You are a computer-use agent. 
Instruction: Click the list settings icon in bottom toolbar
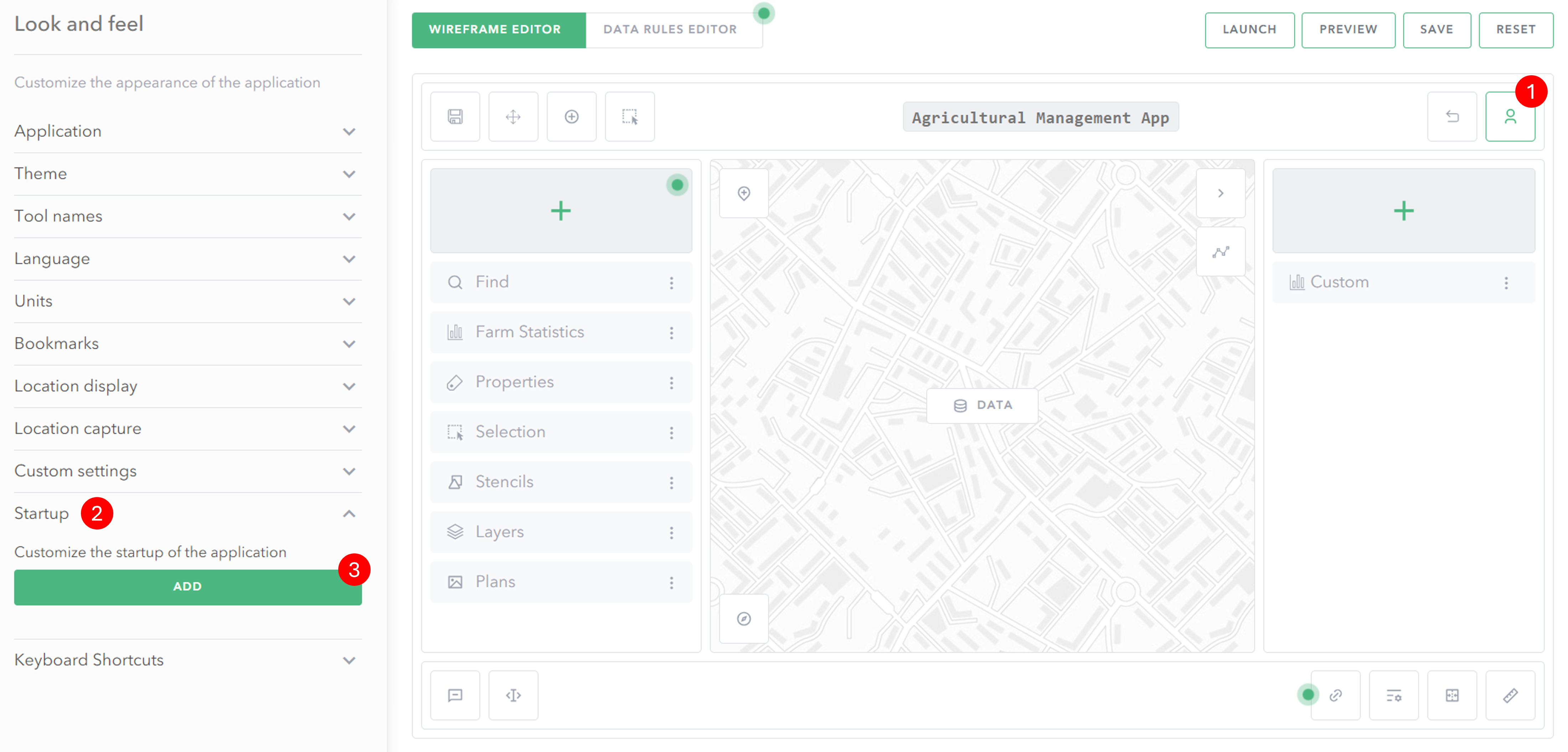pos(1394,695)
